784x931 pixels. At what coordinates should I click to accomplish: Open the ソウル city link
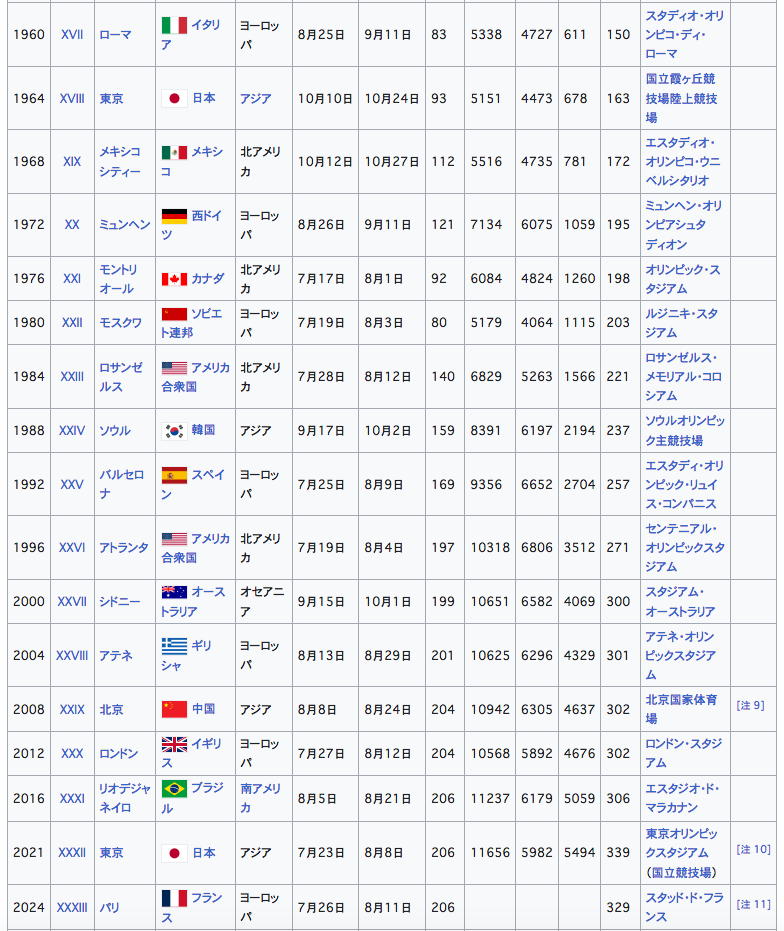click(115, 430)
